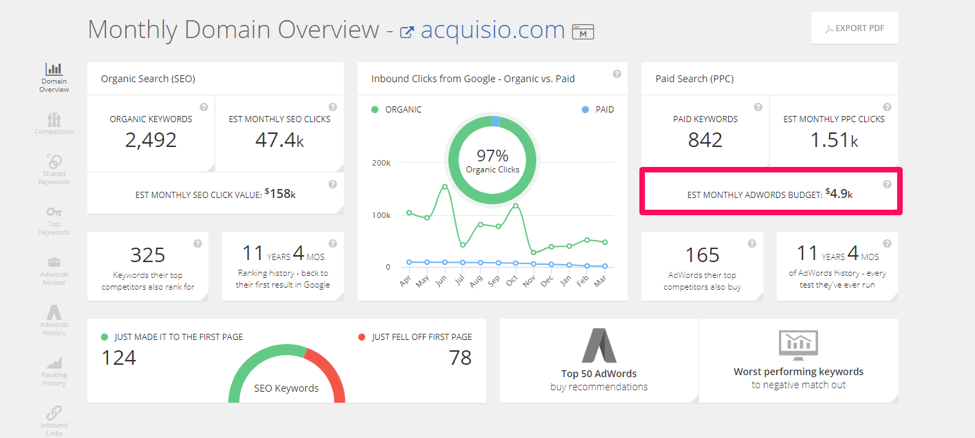Open Domain Overview in the sidebar

(x=54, y=78)
